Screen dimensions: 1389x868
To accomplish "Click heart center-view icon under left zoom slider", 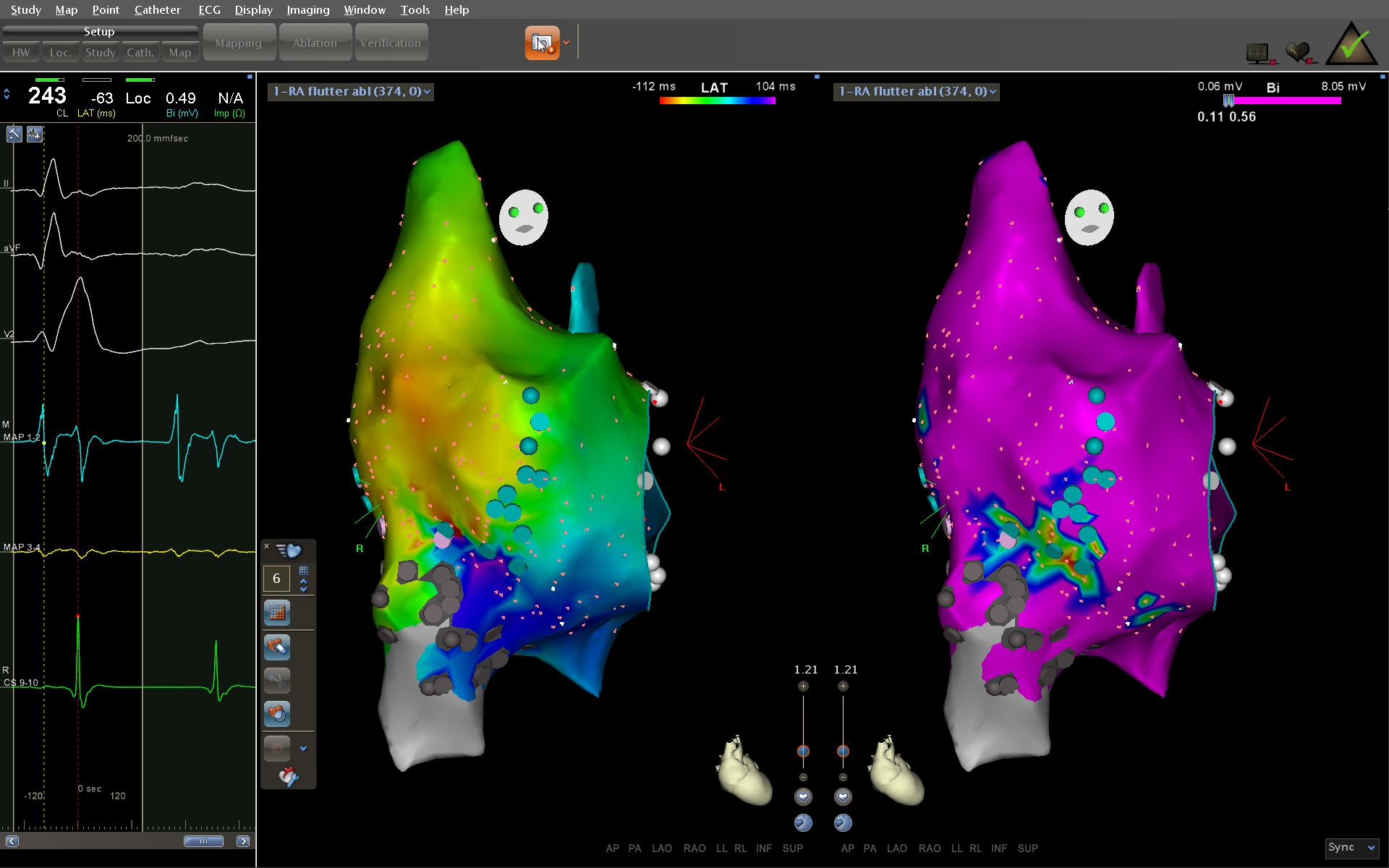I will click(803, 796).
